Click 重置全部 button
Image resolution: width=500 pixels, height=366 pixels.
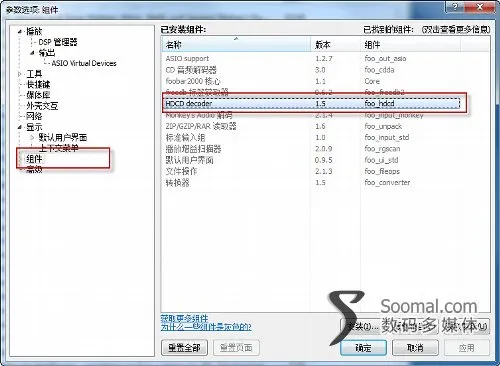pyautogui.click(x=184, y=348)
